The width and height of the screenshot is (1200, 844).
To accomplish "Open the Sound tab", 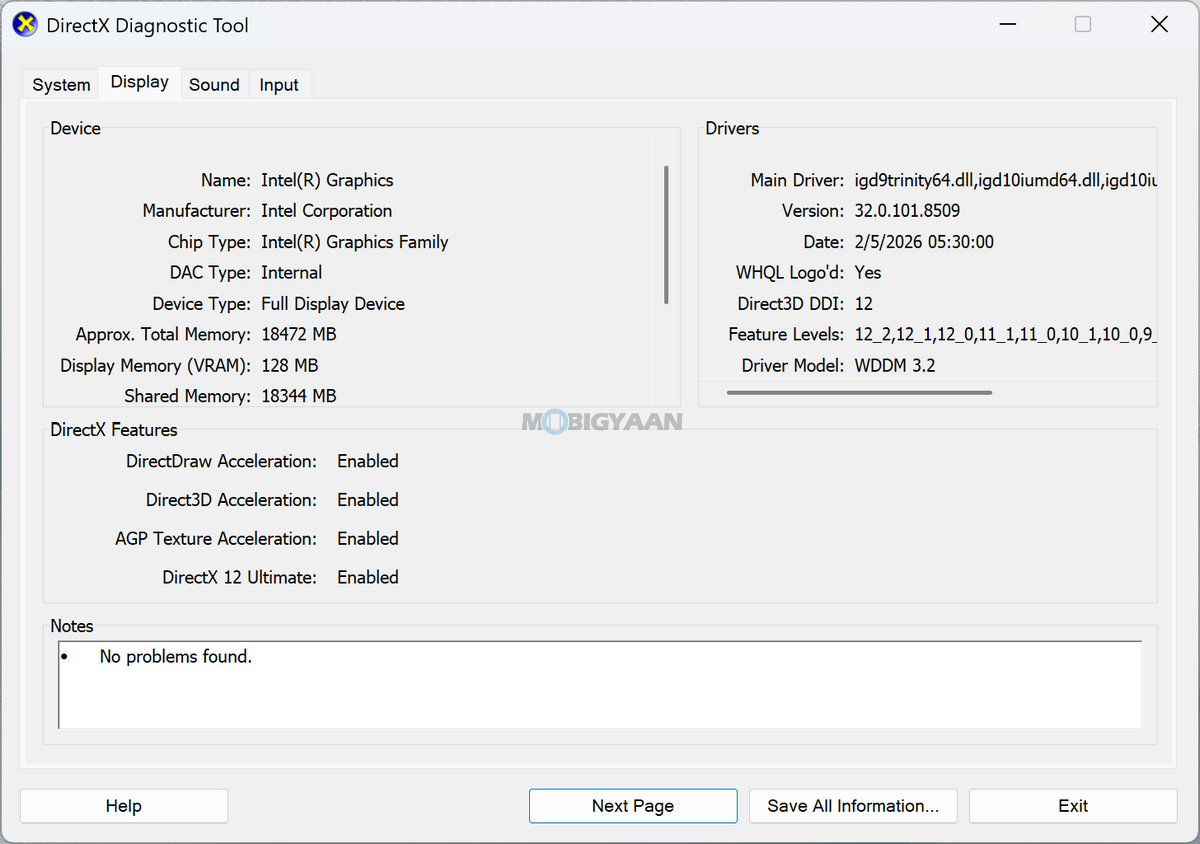I will (x=214, y=85).
